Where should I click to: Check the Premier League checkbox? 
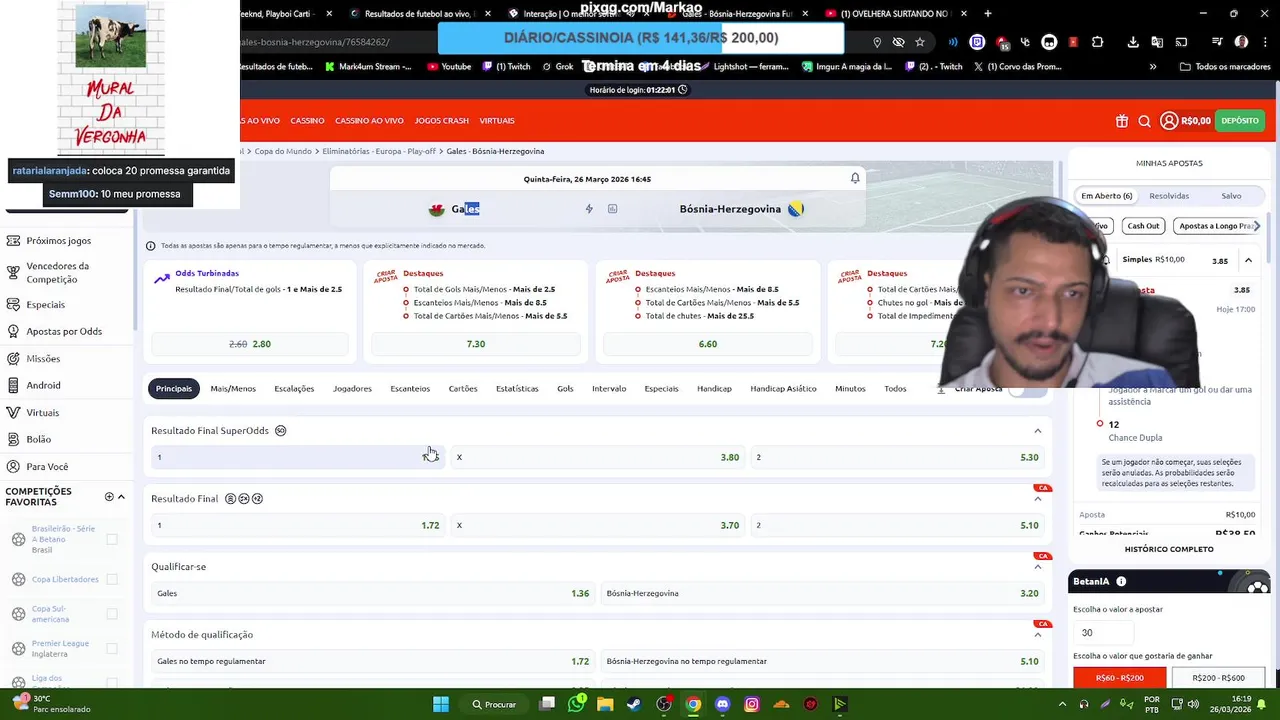(x=112, y=648)
